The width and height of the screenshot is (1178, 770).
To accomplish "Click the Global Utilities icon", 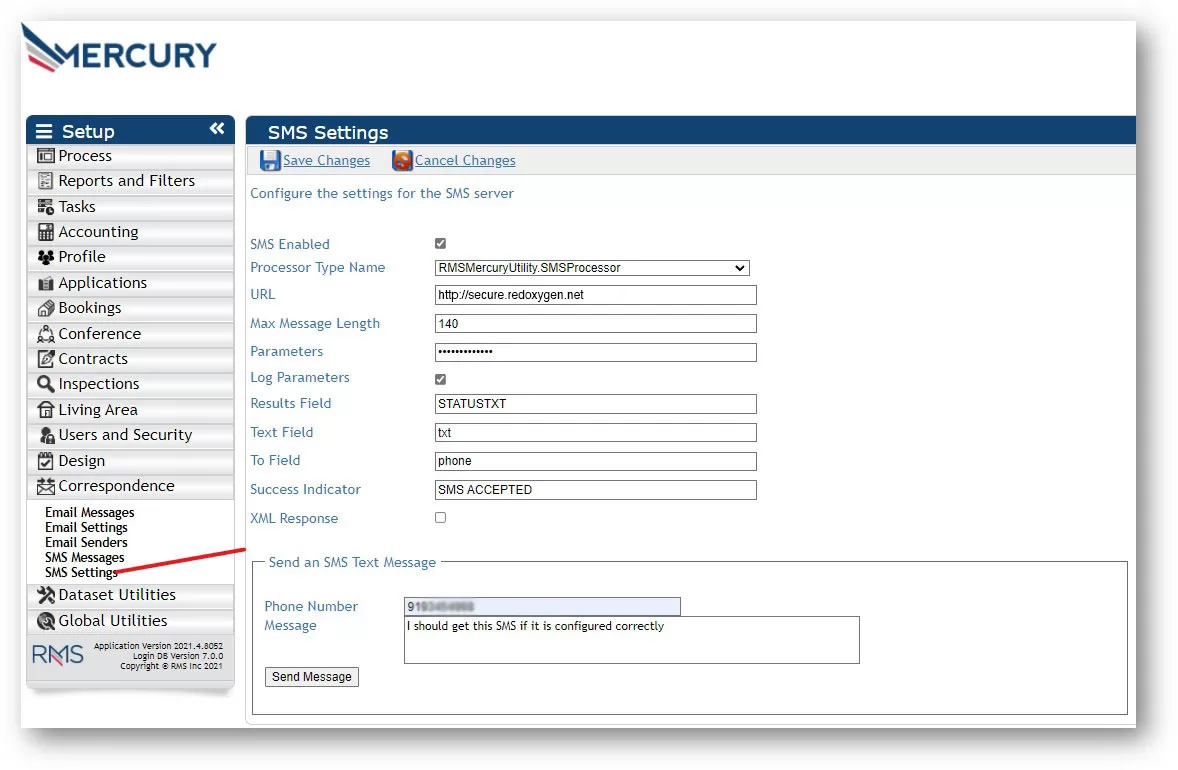I will click(x=46, y=621).
